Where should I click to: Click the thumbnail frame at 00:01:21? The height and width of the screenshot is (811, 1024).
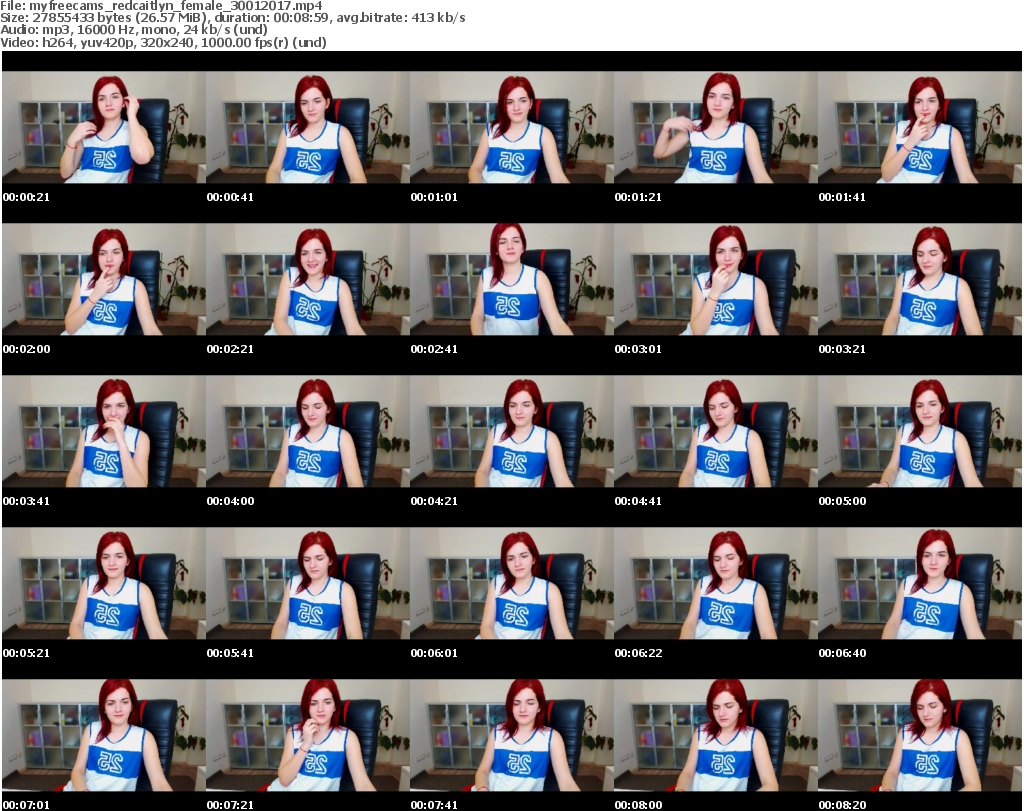716,127
